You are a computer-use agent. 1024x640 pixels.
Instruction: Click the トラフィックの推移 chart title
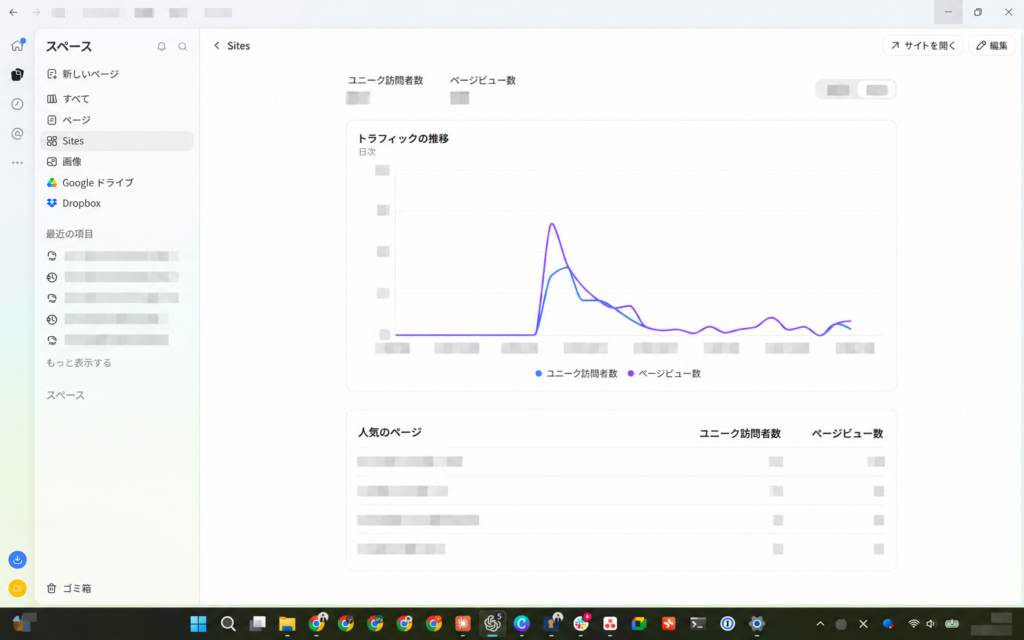403,138
